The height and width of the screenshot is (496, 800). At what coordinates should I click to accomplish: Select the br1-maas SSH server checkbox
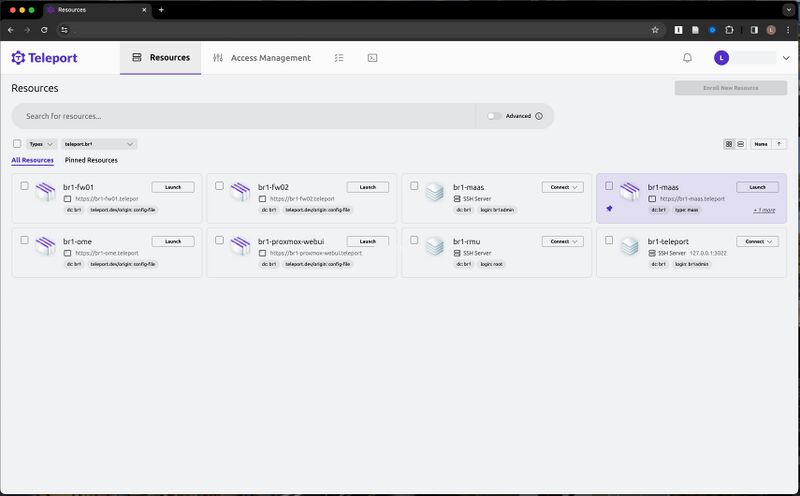coord(414,186)
